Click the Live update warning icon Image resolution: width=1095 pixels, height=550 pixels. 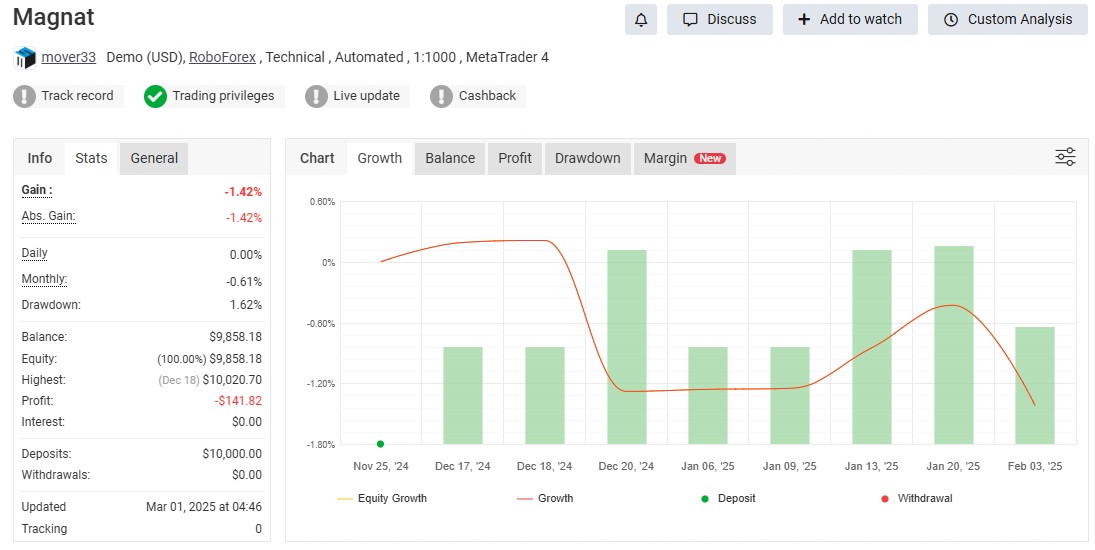point(316,96)
